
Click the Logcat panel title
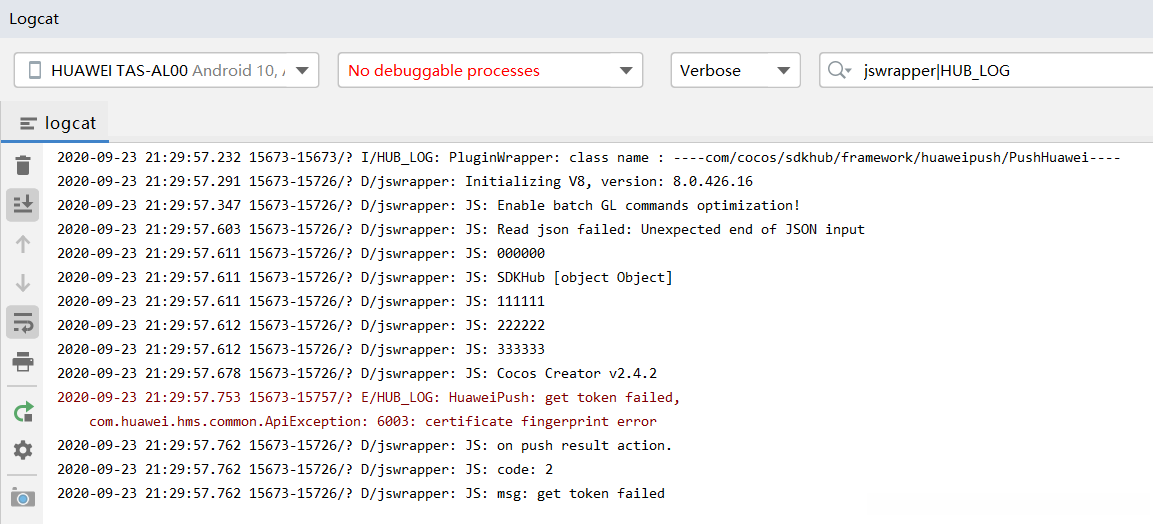pyautogui.click(x=30, y=18)
